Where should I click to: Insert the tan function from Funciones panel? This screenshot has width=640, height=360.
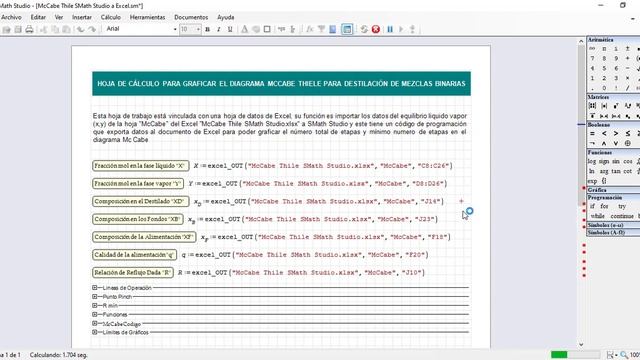coord(616,171)
